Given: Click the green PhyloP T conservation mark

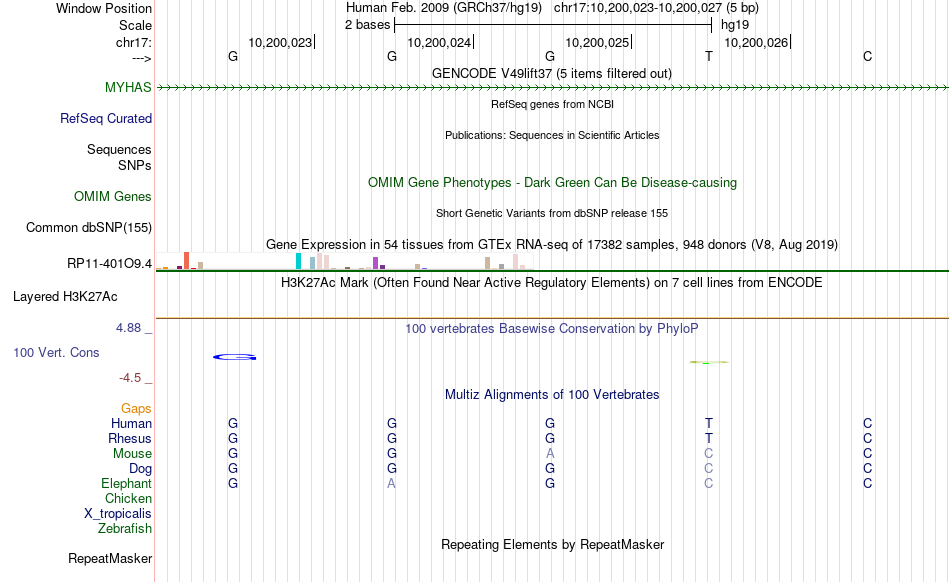Looking at the screenshot, I should click(709, 362).
